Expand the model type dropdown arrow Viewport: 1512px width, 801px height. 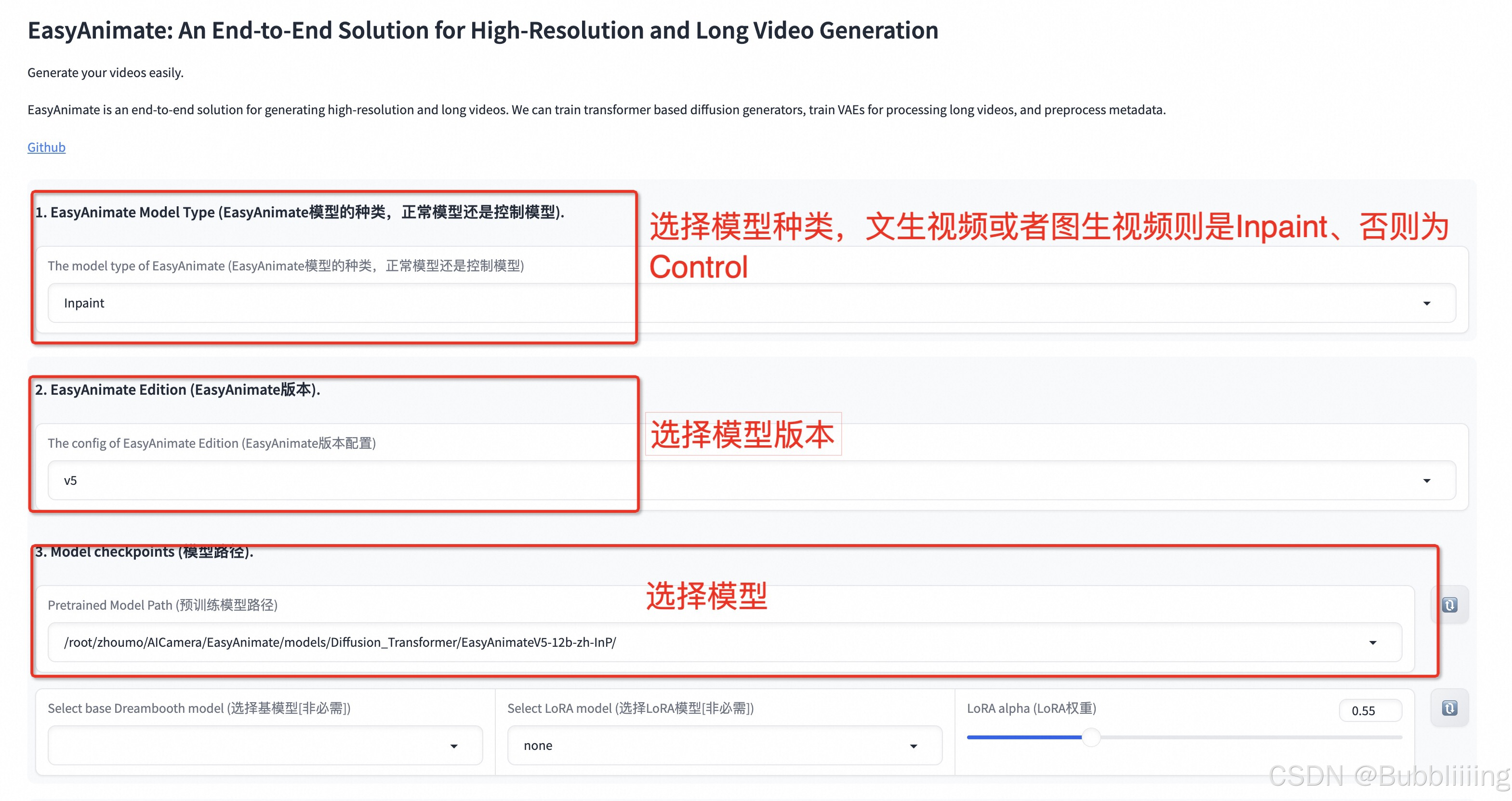1427,303
